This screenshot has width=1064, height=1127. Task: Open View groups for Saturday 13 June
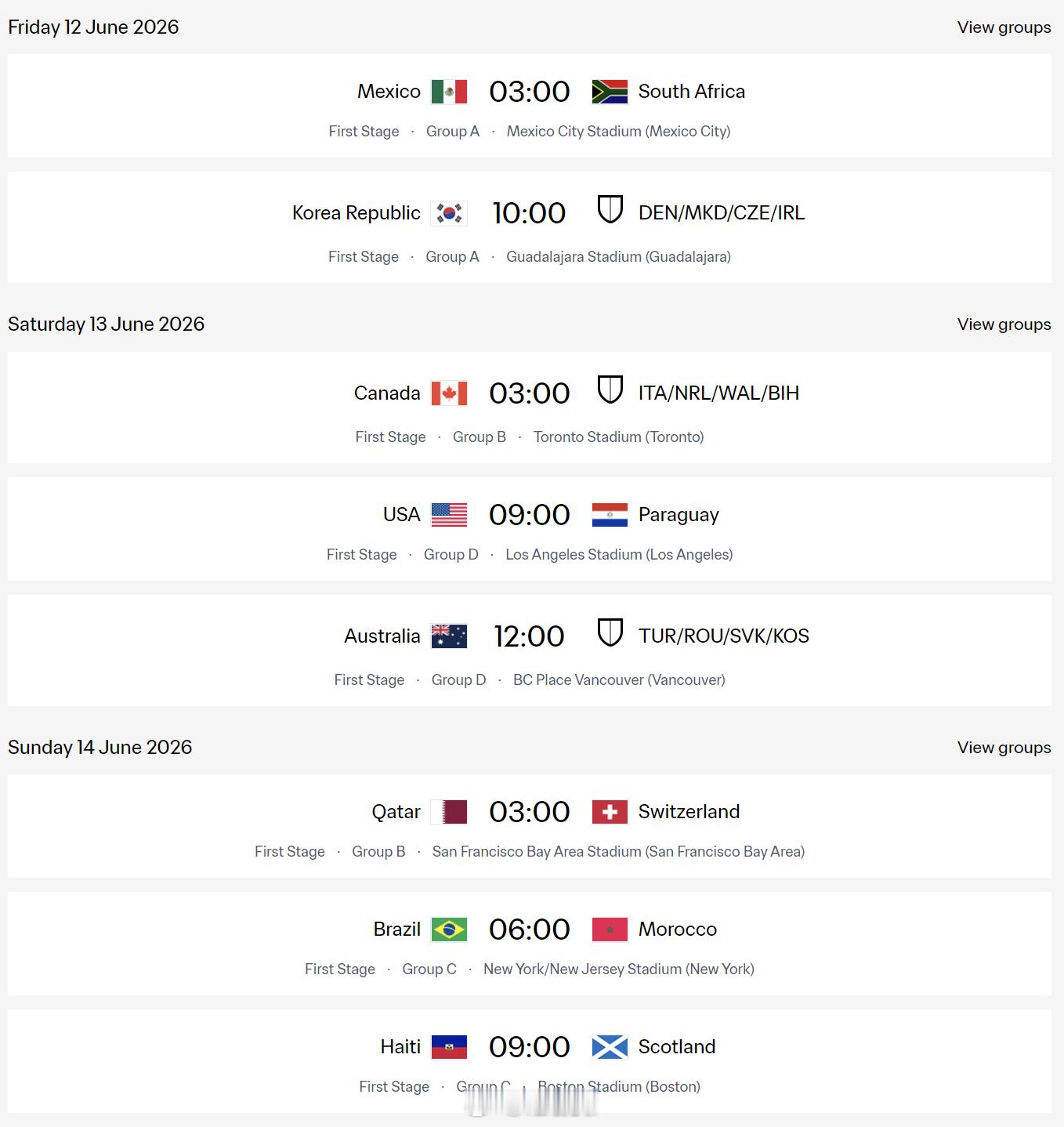coord(1004,324)
